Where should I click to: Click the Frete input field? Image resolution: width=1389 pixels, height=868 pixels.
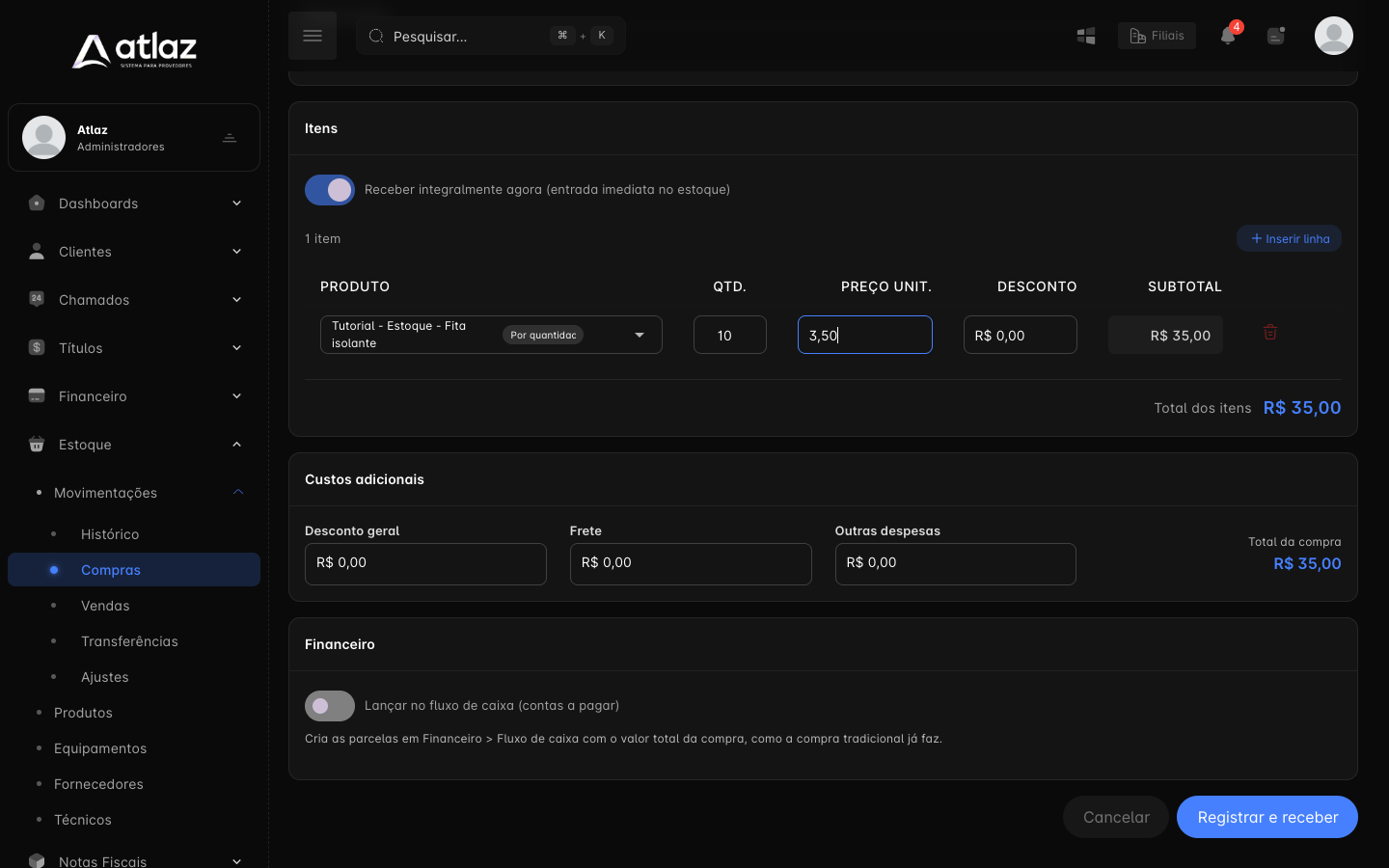tap(691, 563)
